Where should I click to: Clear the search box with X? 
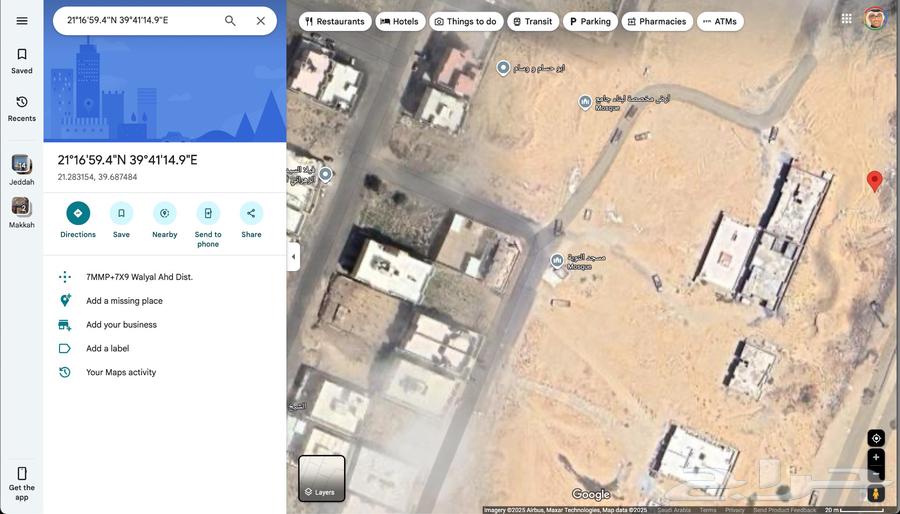click(x=261, y=21)
